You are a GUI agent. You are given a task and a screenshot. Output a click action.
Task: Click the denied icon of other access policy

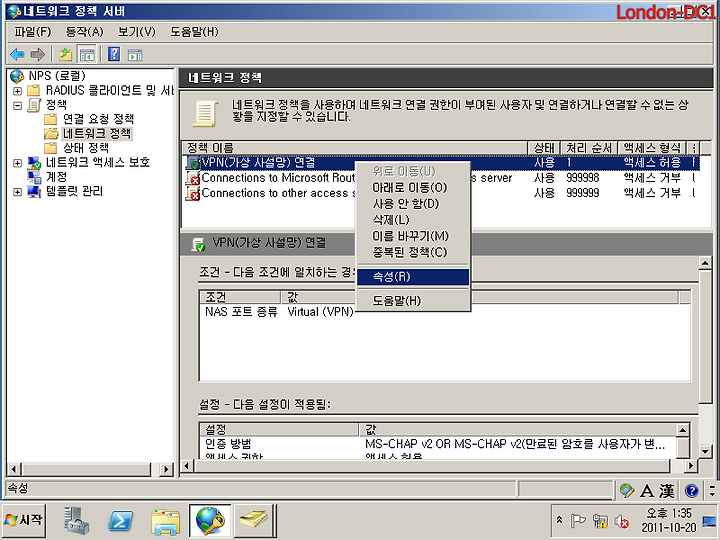coord(192,193)
